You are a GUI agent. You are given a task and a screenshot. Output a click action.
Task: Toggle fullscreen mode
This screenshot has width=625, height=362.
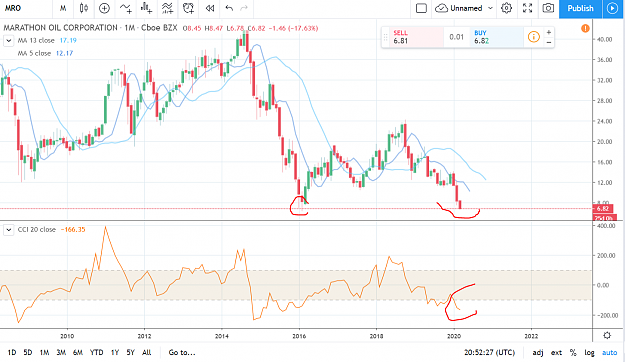527,8
